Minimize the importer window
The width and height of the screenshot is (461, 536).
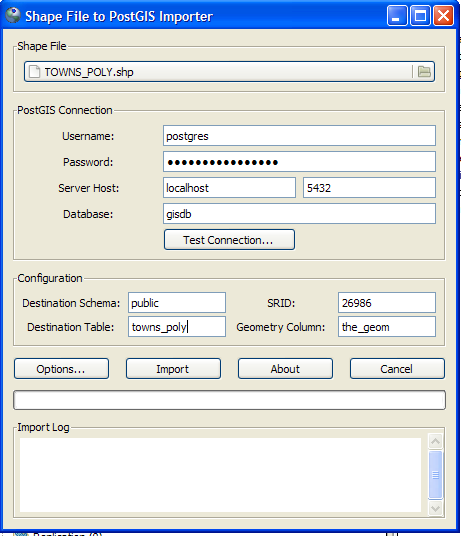click(397, 16)
